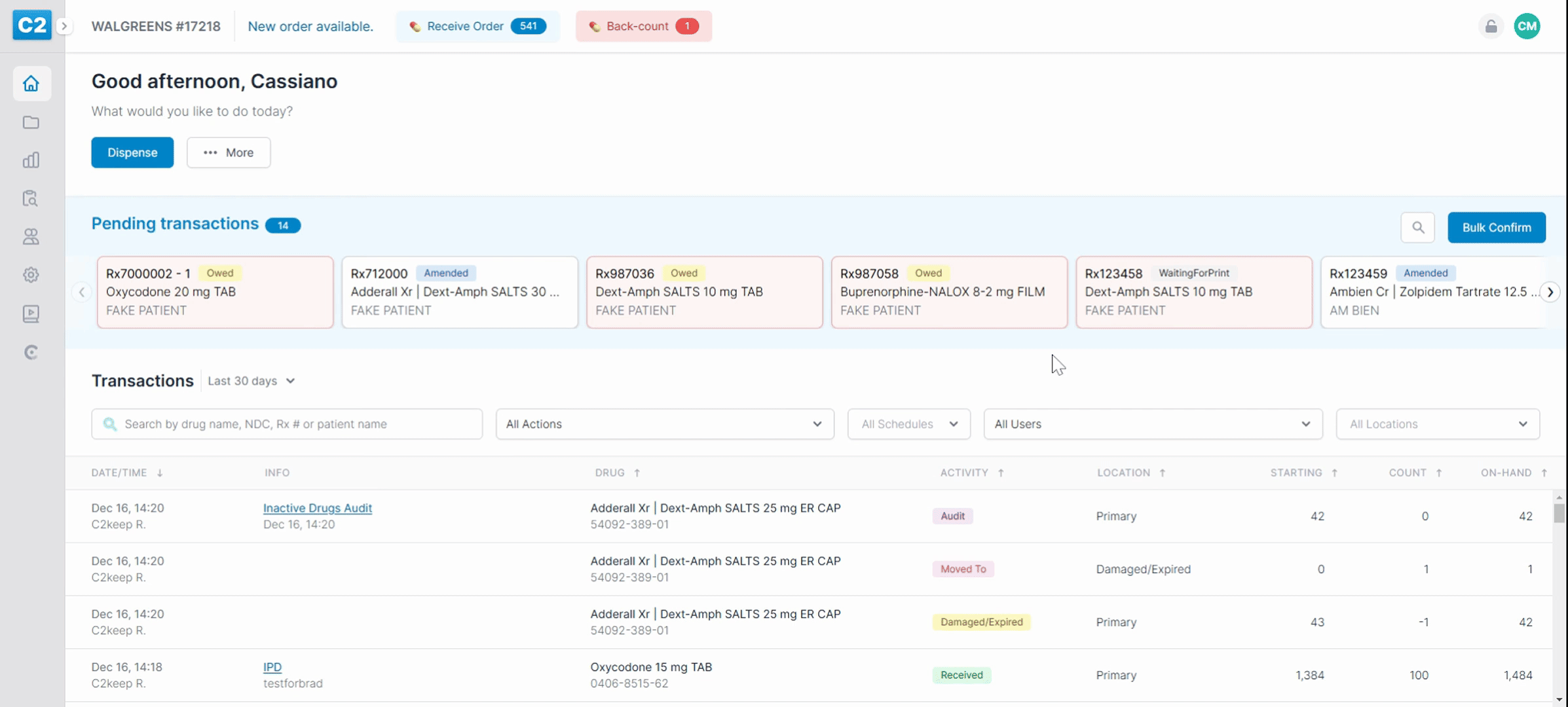Open pending card Rx987036 Dext-Amph SALTS
This screenshot has height=707, width=1568.
point(705,292)
